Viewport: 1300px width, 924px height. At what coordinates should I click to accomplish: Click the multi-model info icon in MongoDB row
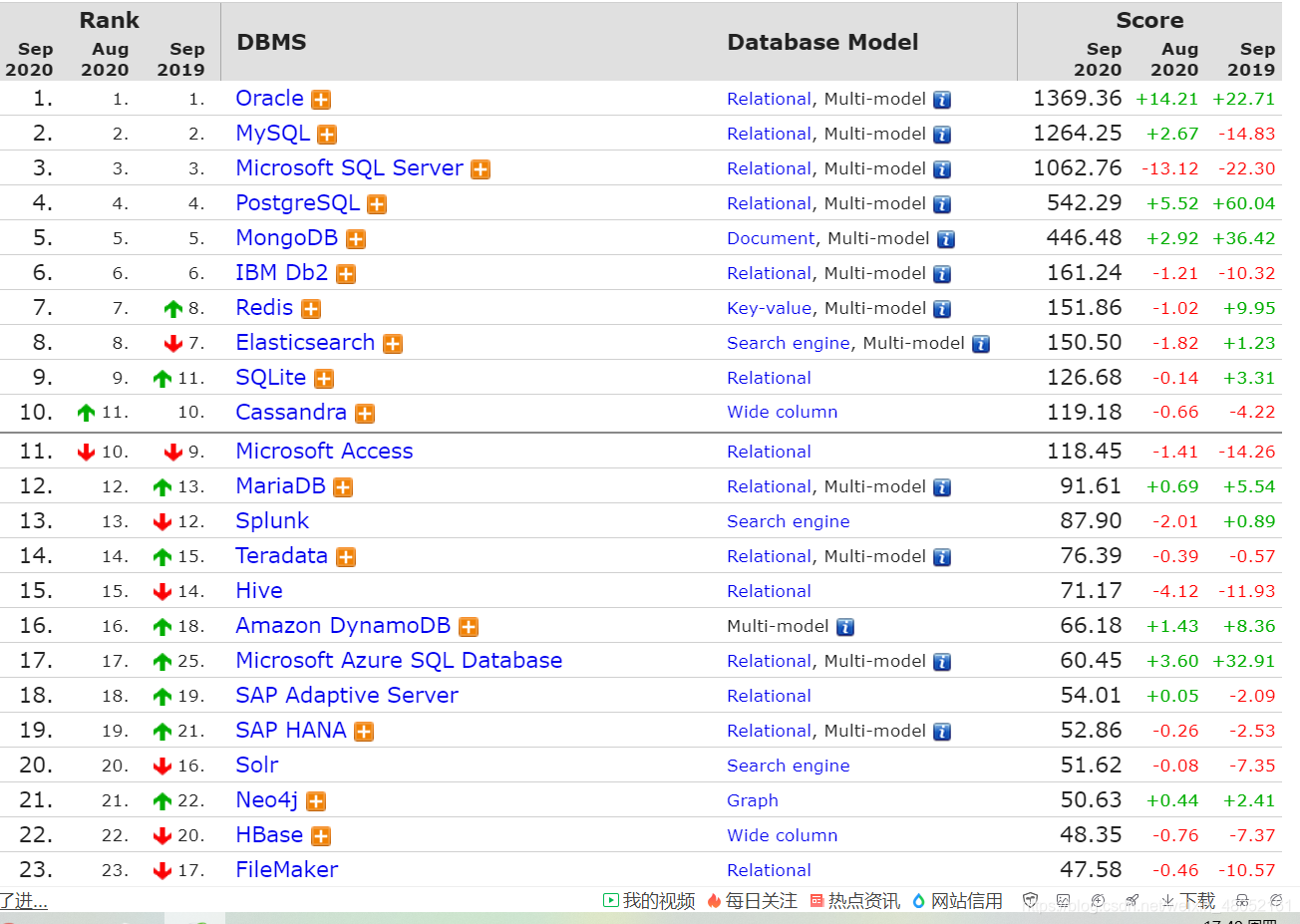[x=946, y=239]
